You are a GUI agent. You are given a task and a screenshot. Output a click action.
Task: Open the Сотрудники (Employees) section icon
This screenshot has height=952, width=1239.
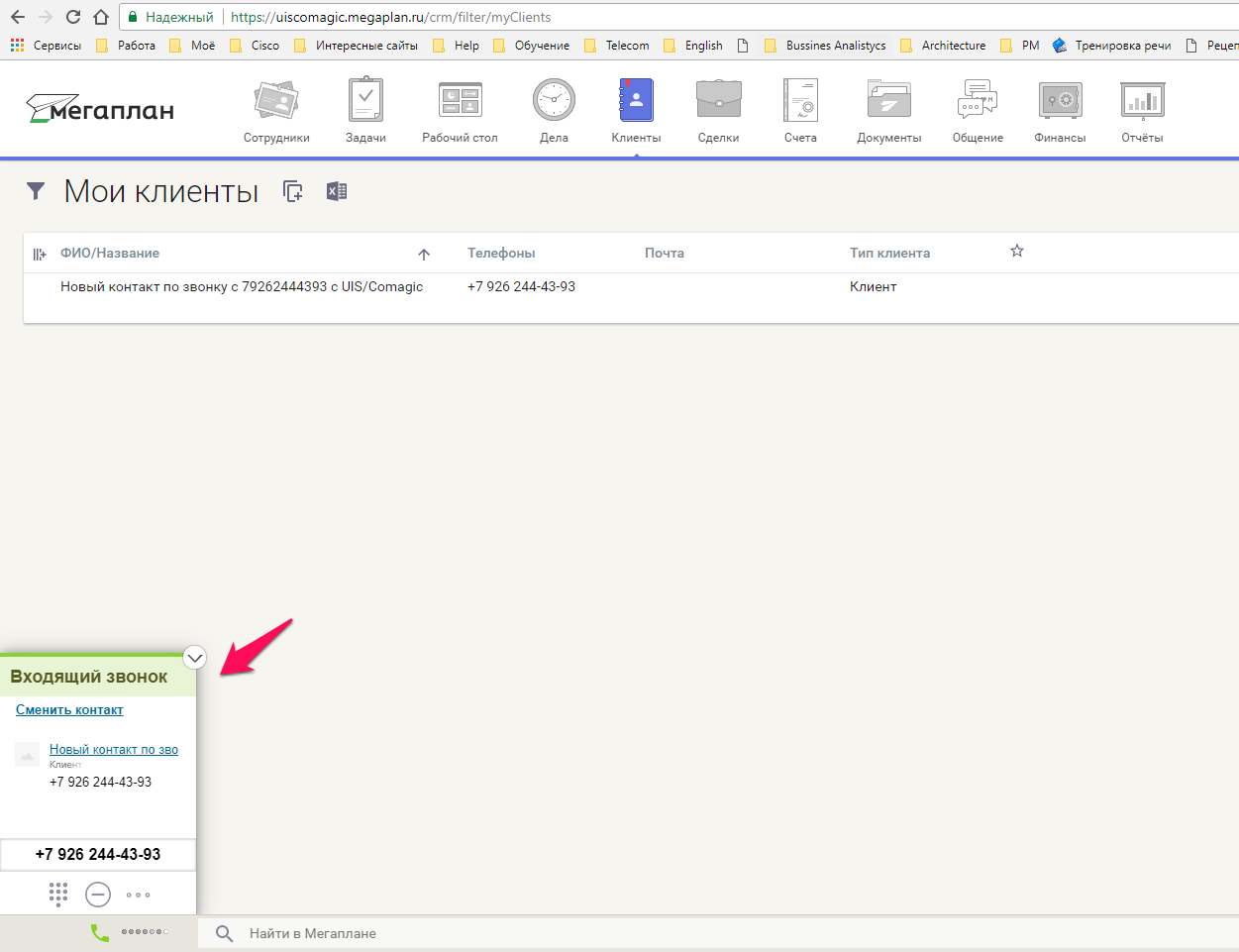[x=276, y=102]
